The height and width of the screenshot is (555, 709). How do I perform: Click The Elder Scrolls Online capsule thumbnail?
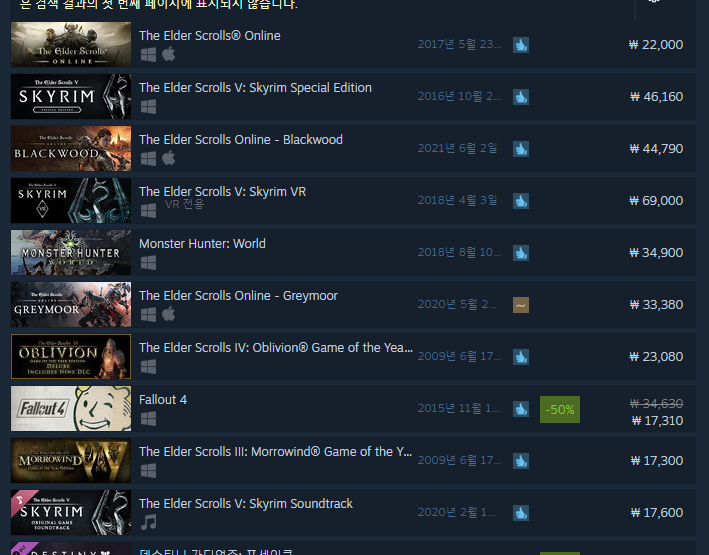[x=71, y=44]
